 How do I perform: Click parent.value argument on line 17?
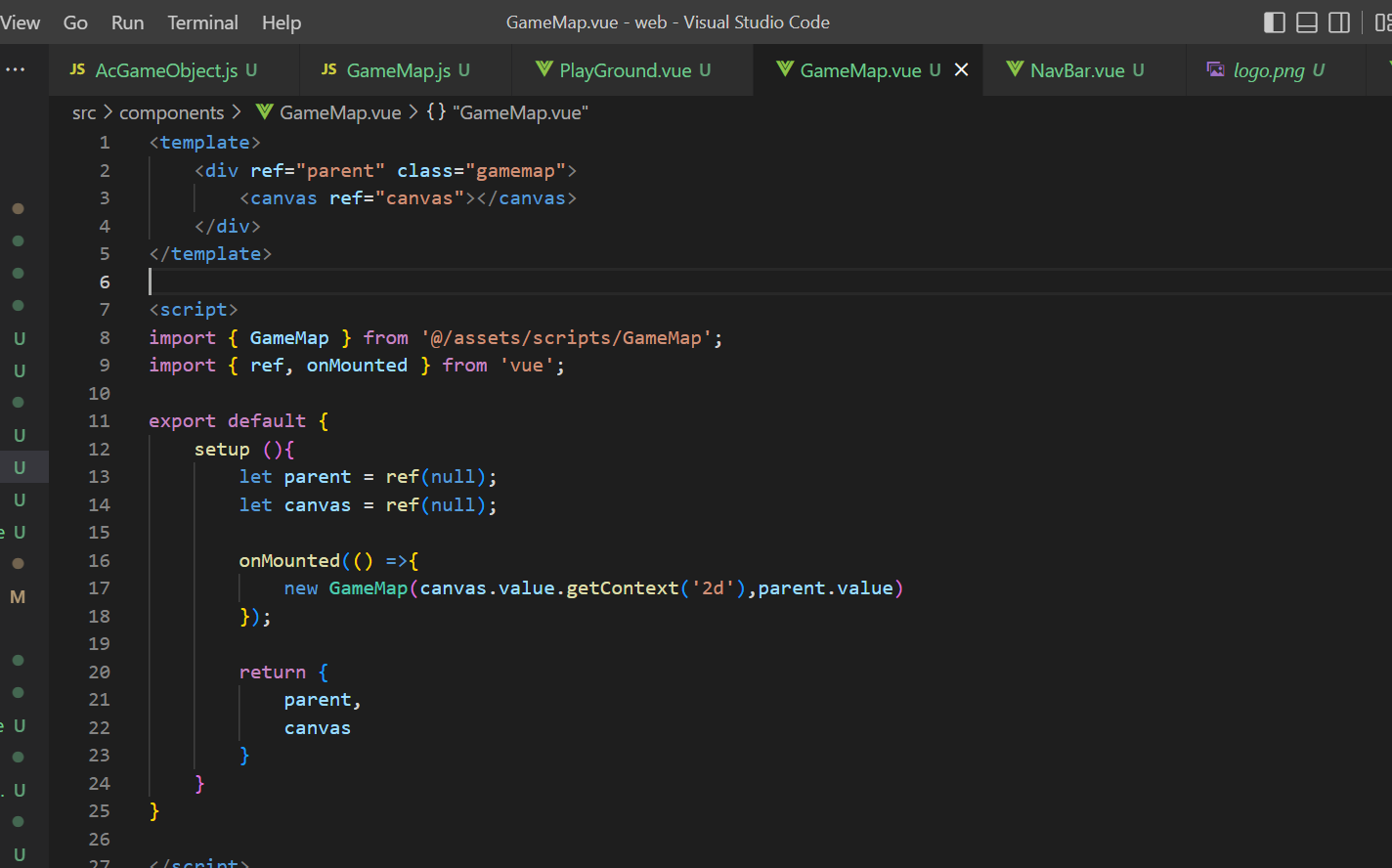pyautogui.click(x=825, y=588)
